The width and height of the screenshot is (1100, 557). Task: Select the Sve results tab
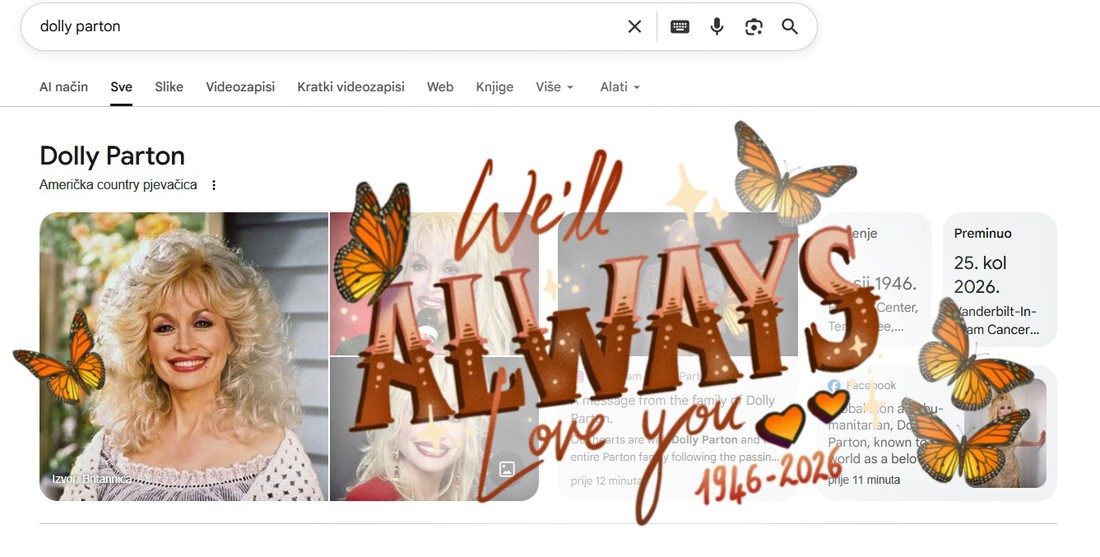pyautogui.click(x=121, y=87)
